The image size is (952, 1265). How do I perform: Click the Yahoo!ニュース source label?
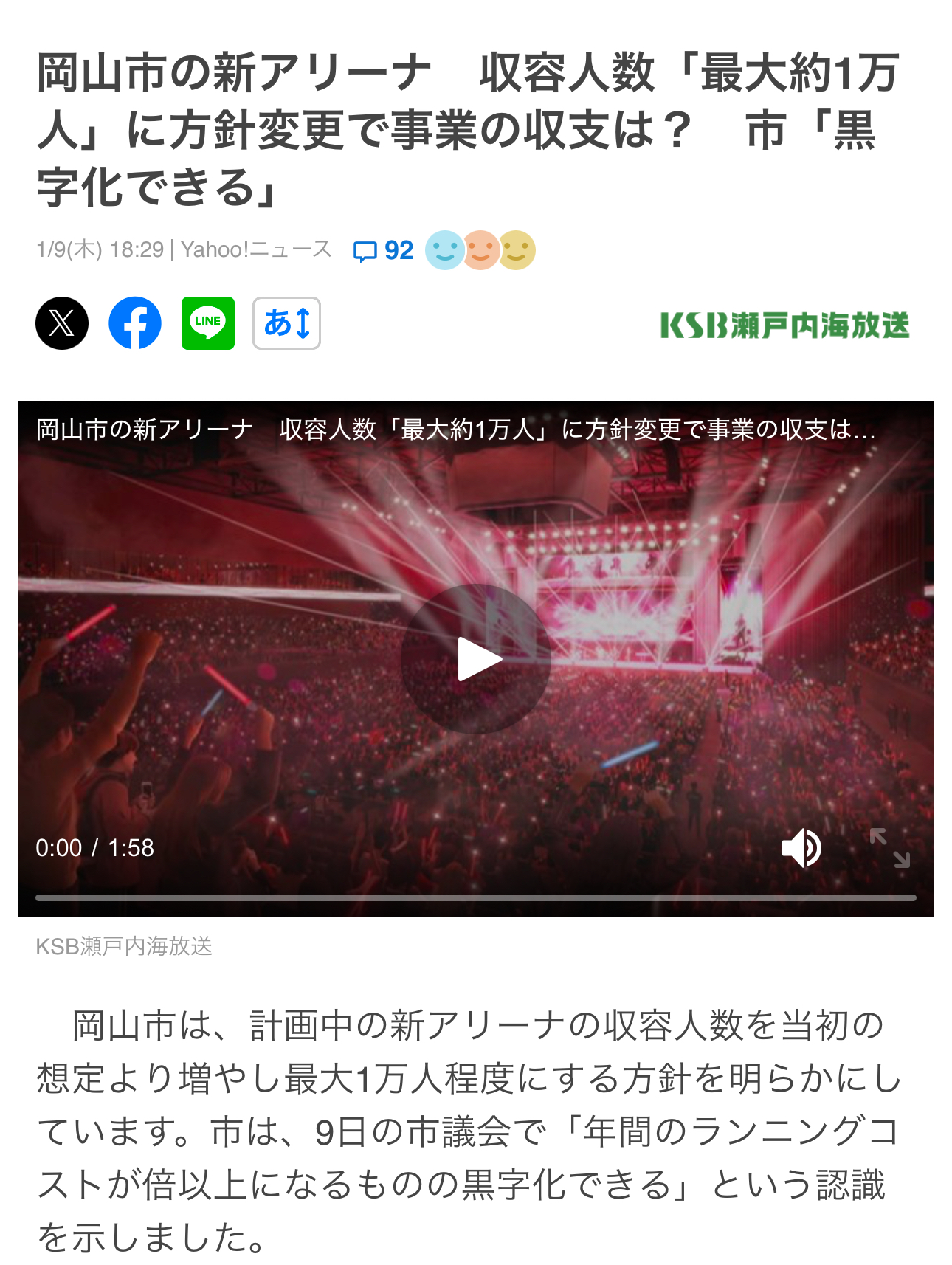pos(256,249)
